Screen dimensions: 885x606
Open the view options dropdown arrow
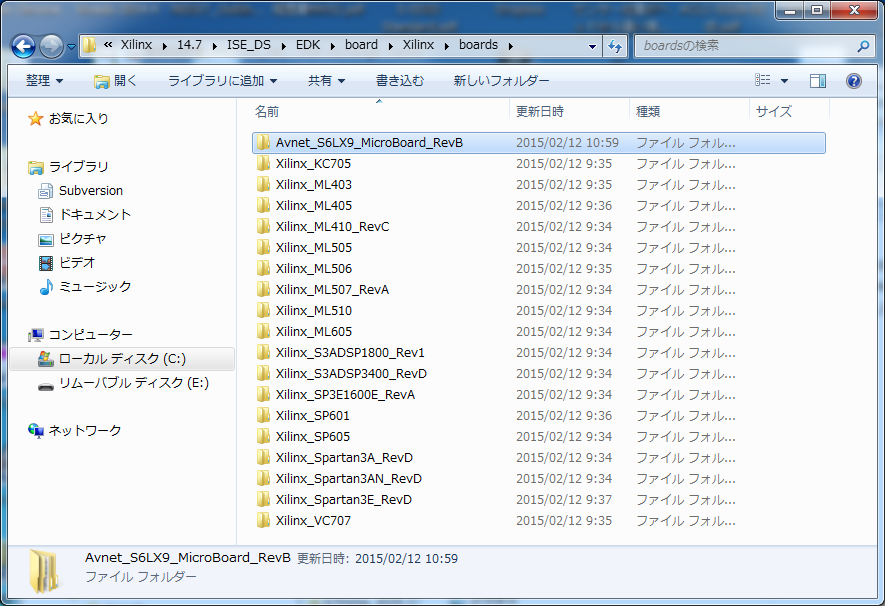coord(784,81)
